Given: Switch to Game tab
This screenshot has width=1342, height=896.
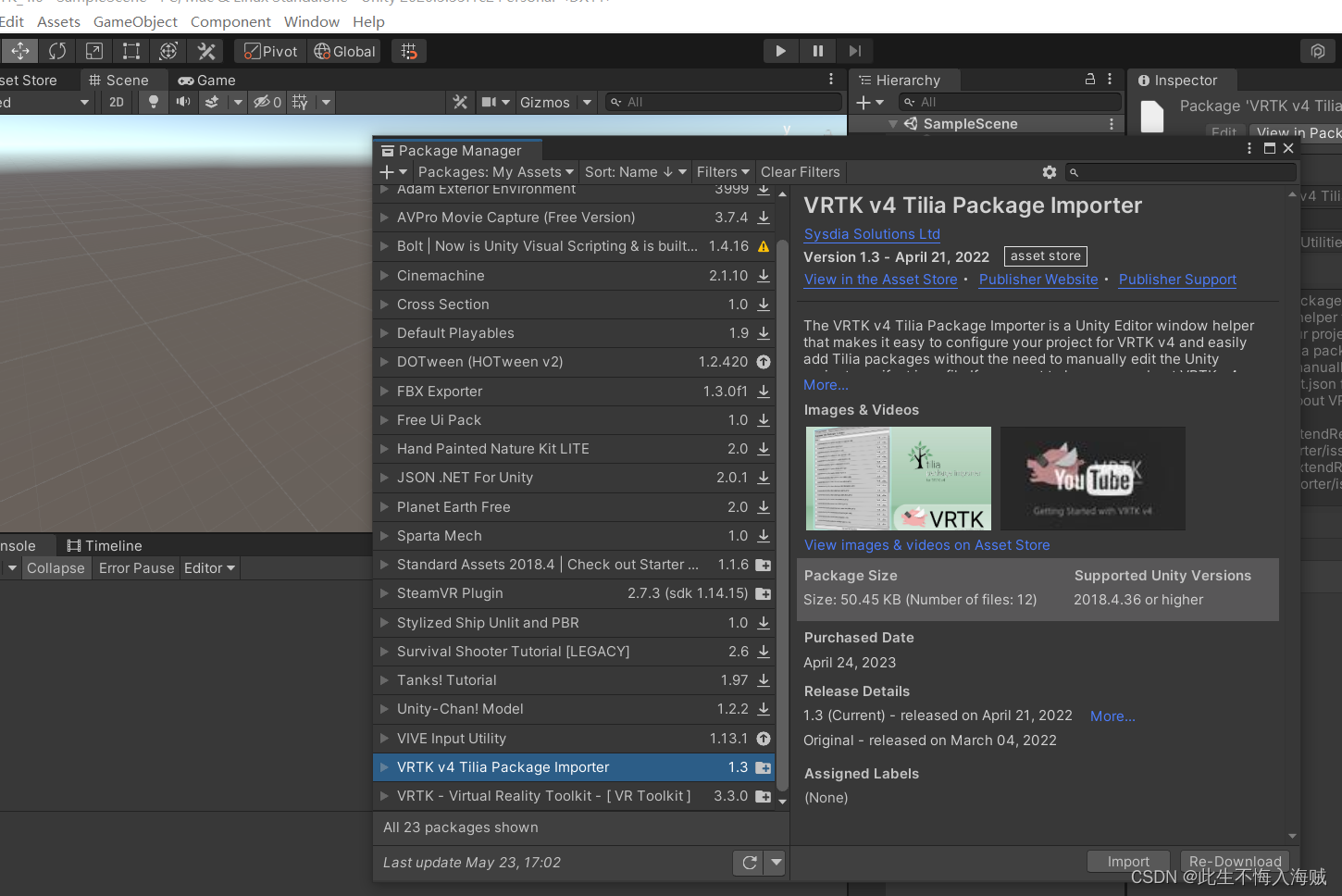Looking at the screenshot, I should [207, 81].
